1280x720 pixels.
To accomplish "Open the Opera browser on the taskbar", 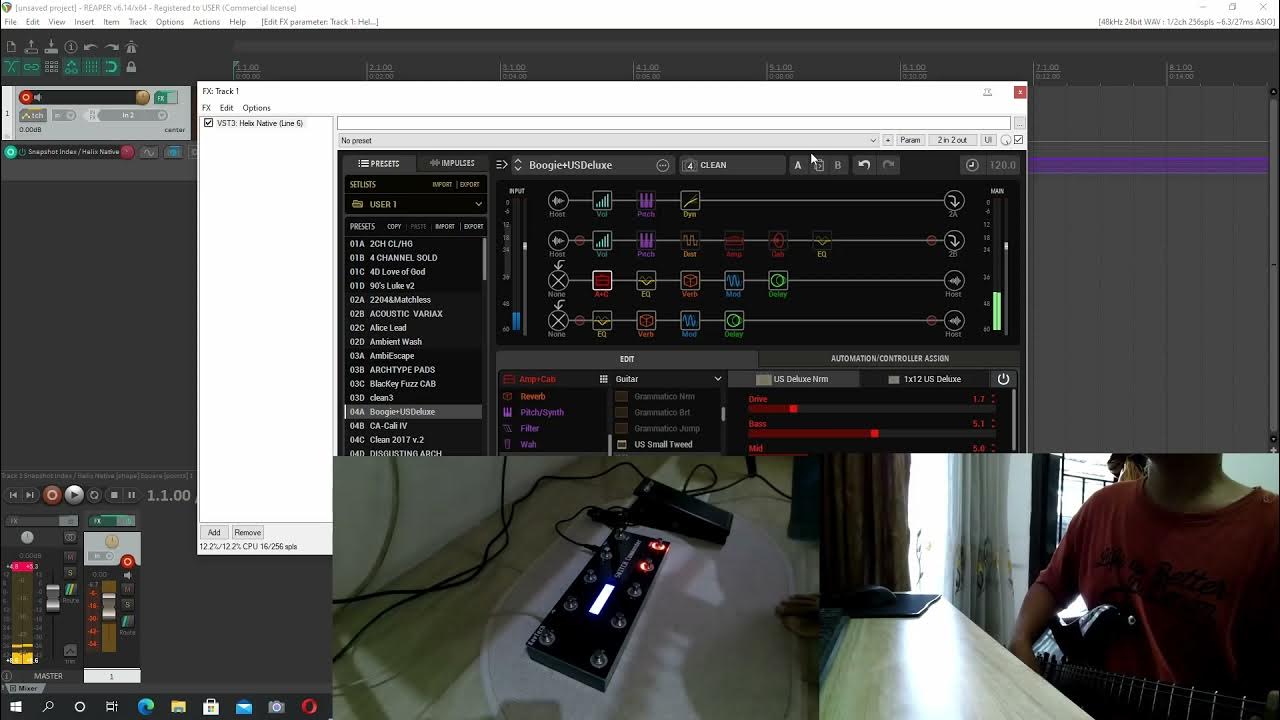I will coord(309,707).
